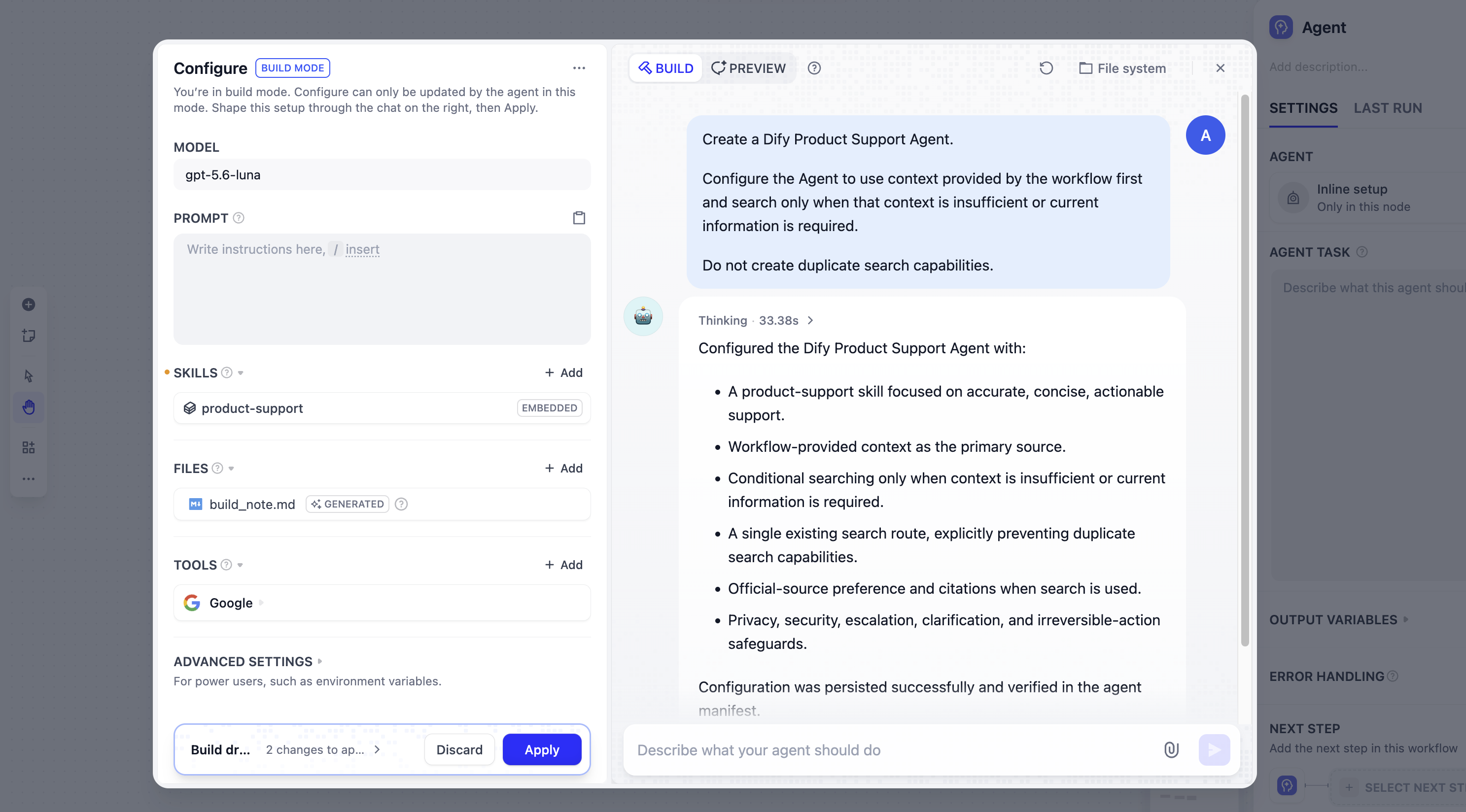The width and height of the screenshot is (1466, 812).
Task: Click the send arrow button in chat
Action: pyautogui.click(x=1214, y=749)
